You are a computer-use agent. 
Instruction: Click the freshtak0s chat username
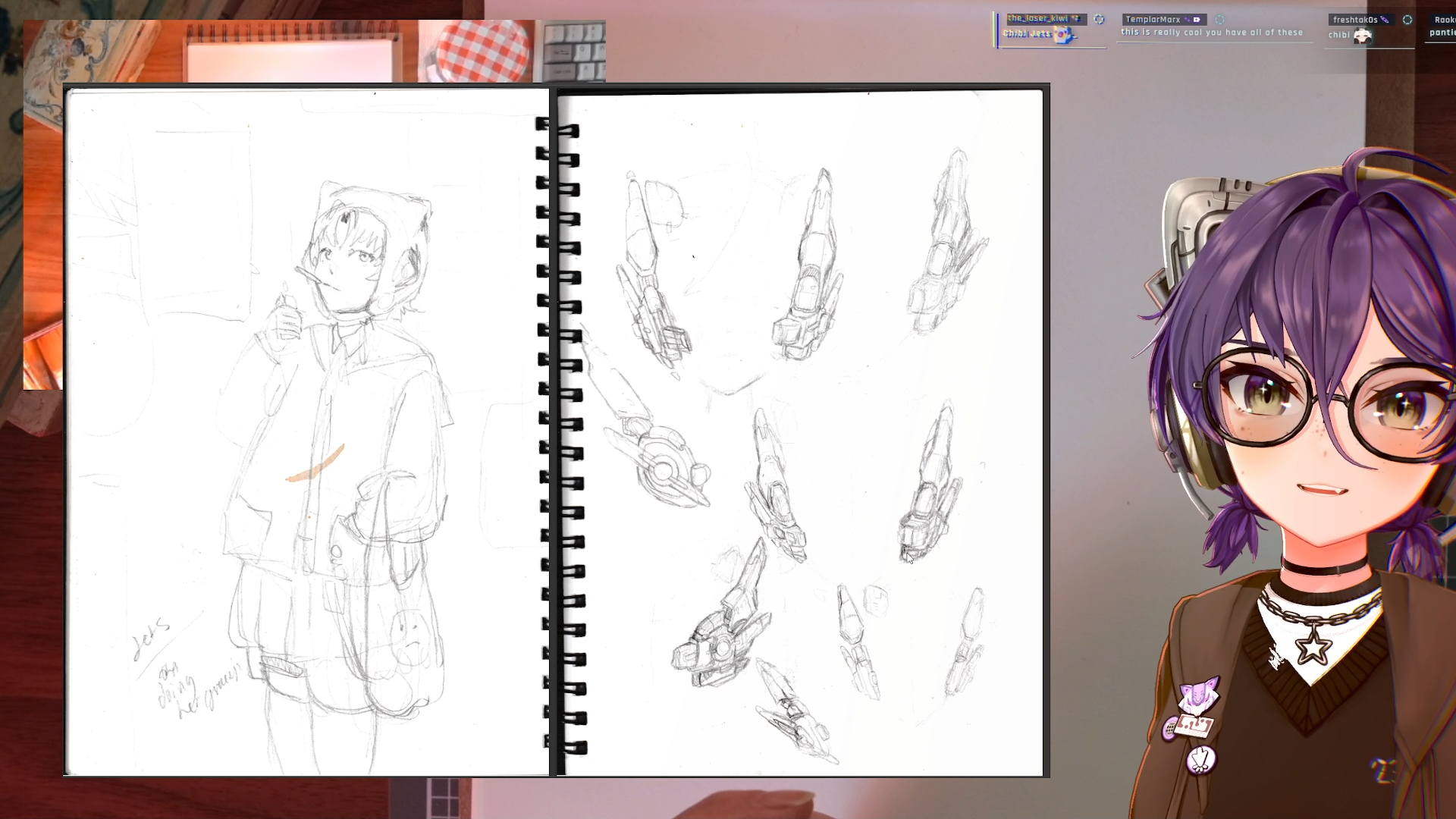click(1354, 20)
